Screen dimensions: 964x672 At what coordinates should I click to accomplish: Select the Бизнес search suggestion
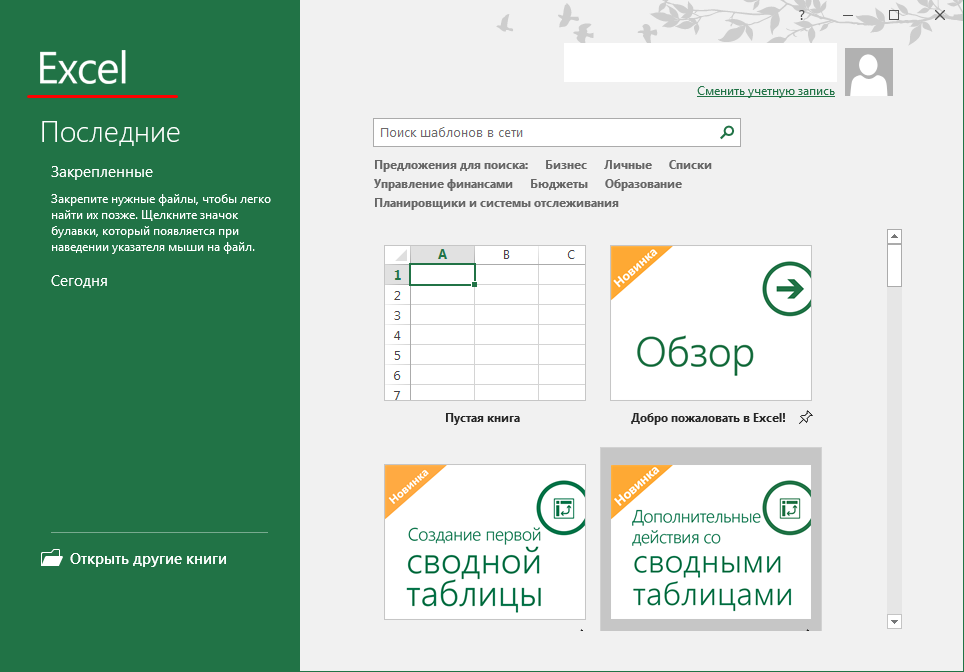pos(566,165)
